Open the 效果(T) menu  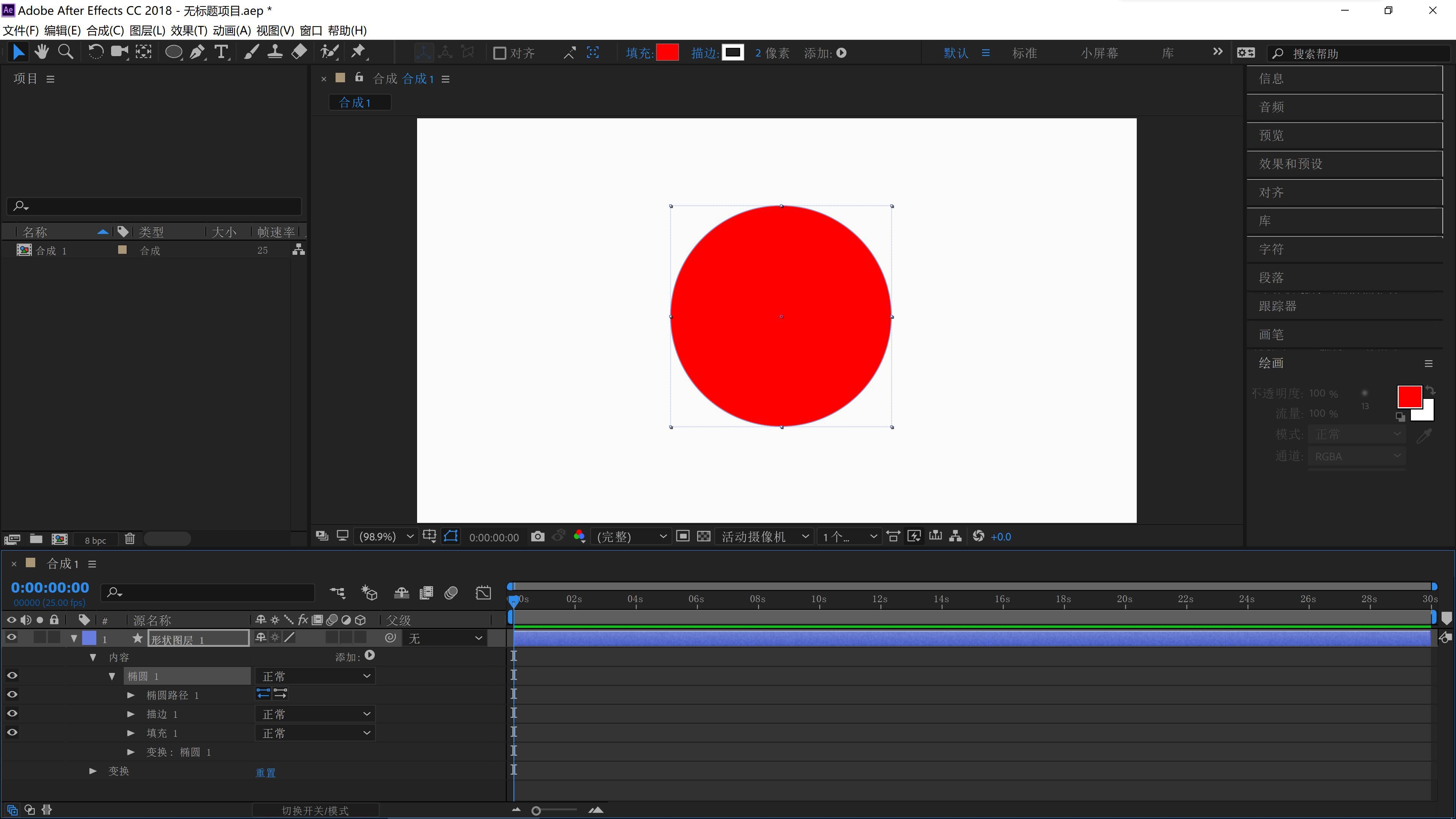click(189, 30)
